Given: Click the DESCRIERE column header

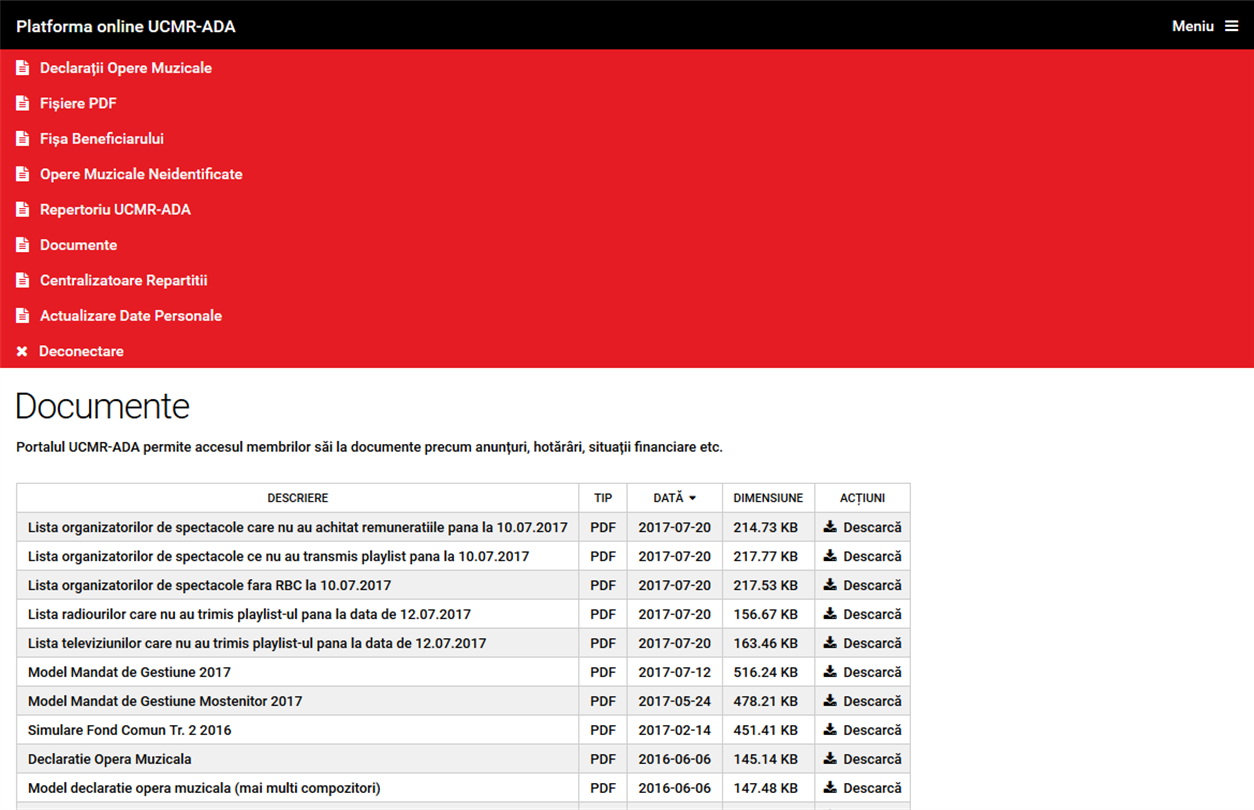Looking at the screenshot, I should pyautogui.click(x=298, y=498).
